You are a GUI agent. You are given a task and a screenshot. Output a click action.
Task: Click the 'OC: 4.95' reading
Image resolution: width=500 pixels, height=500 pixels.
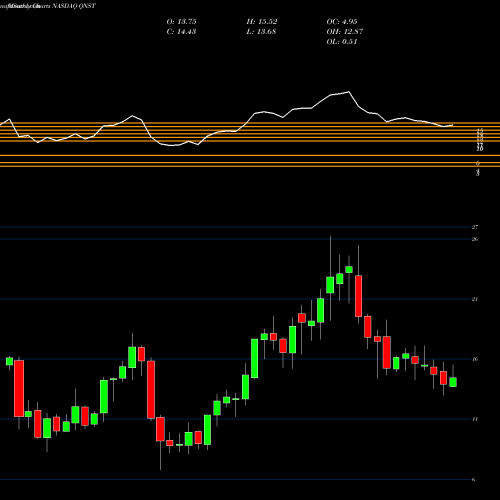coord(342,22)
